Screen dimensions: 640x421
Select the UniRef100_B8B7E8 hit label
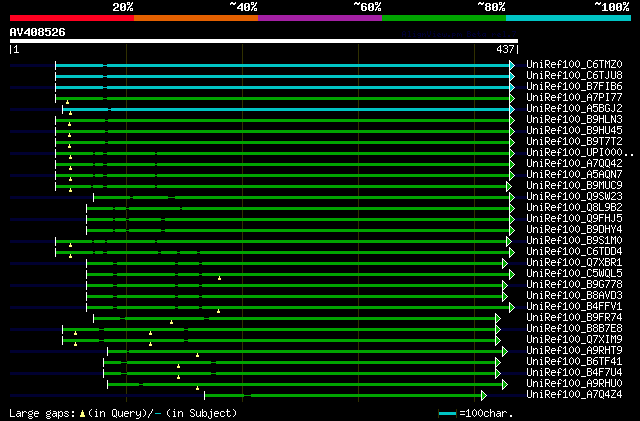click(574, 329)
